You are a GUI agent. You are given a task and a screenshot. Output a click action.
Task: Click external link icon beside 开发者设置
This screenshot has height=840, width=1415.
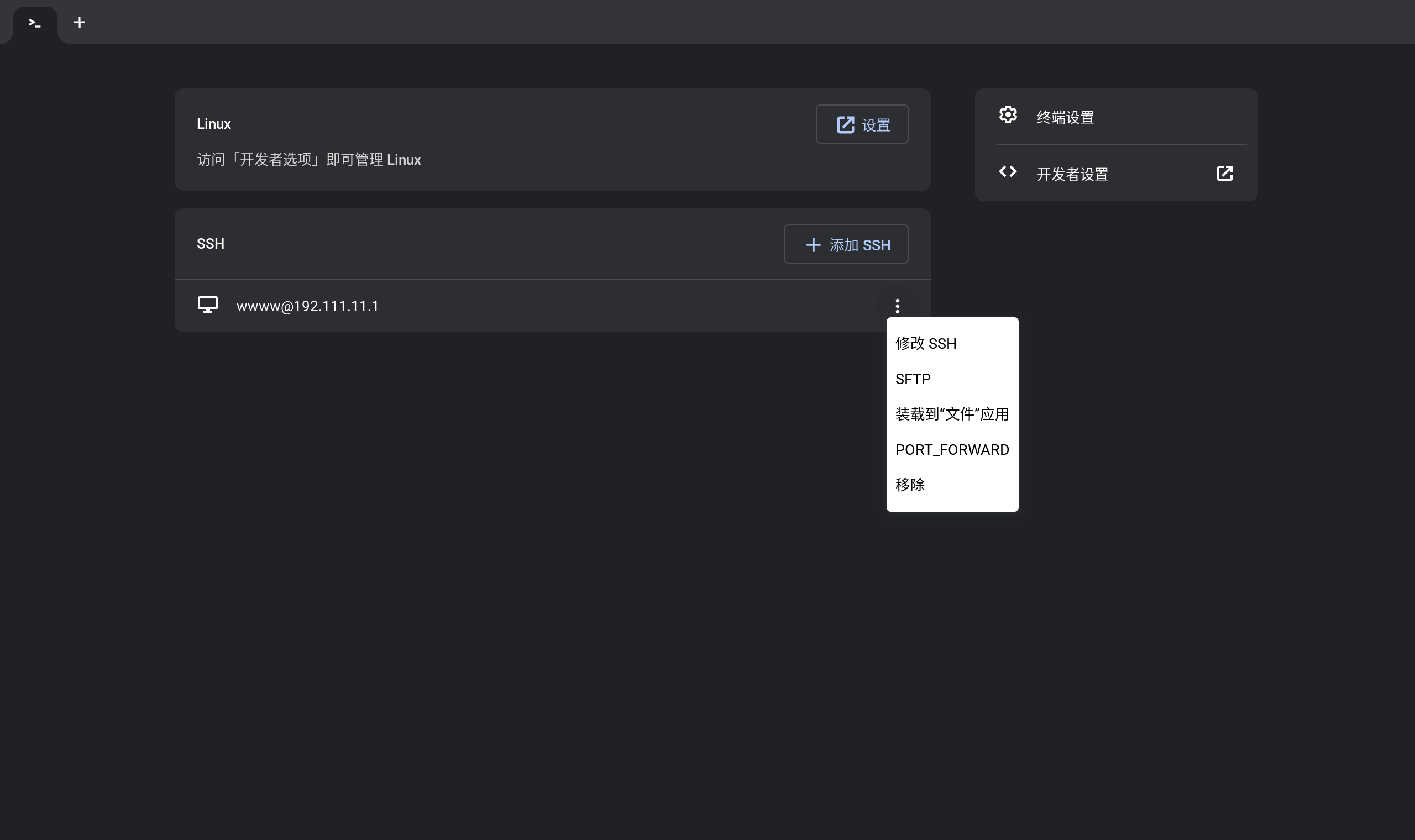coord(1224,174)
